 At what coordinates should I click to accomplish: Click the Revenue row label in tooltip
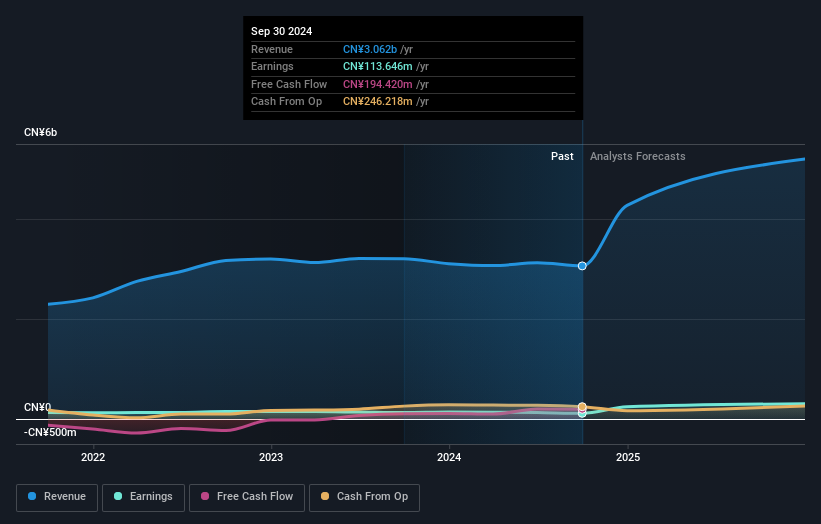(x=272, y=49)
